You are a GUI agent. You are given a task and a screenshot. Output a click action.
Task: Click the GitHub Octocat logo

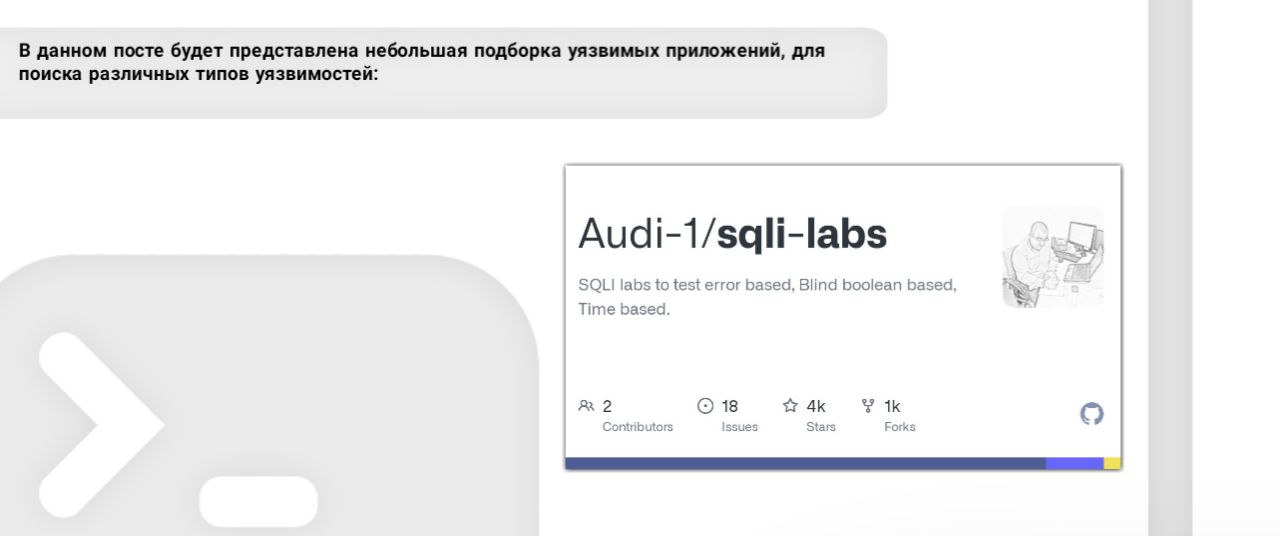(x=1092, y=414)
